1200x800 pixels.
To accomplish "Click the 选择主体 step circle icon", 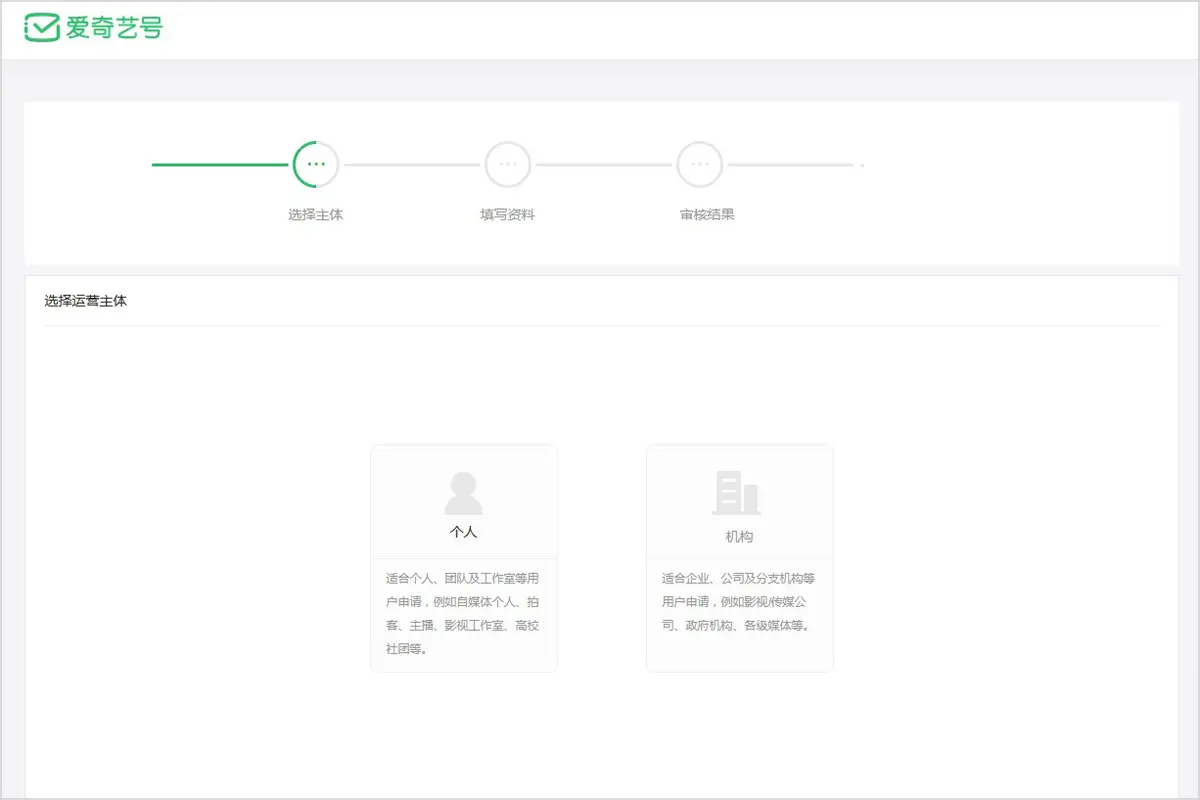I will 316,164.
